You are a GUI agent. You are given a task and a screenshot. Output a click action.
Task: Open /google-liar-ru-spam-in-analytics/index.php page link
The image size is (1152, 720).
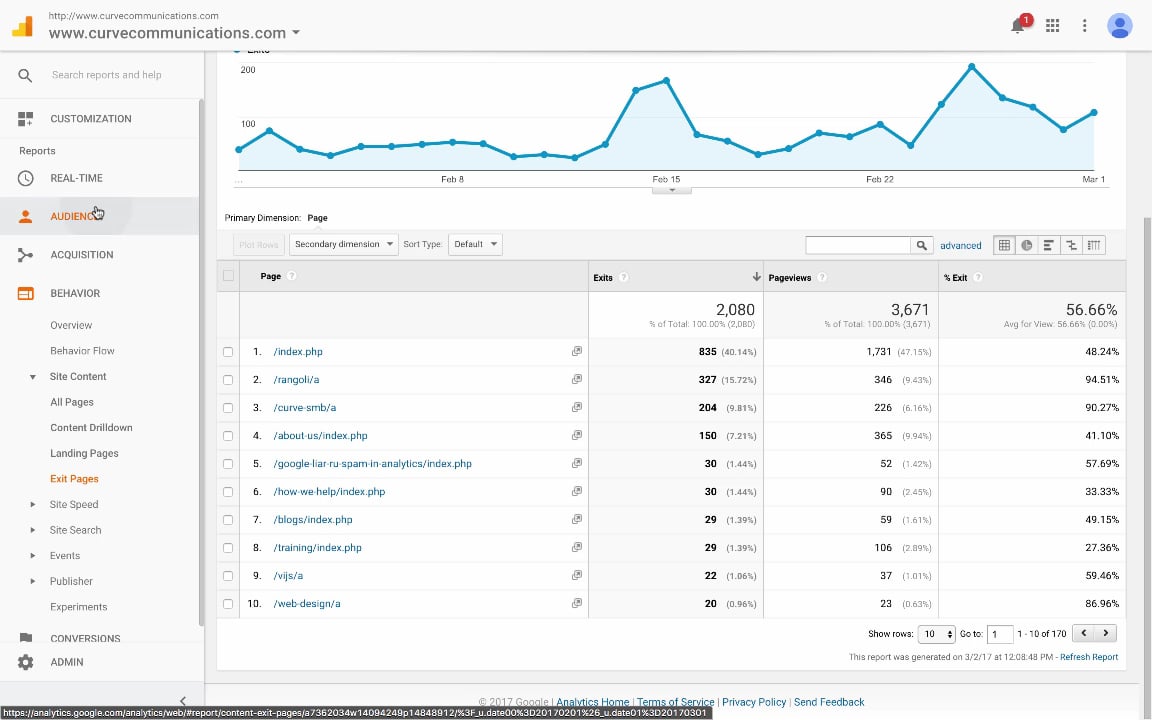coord(372,464)
